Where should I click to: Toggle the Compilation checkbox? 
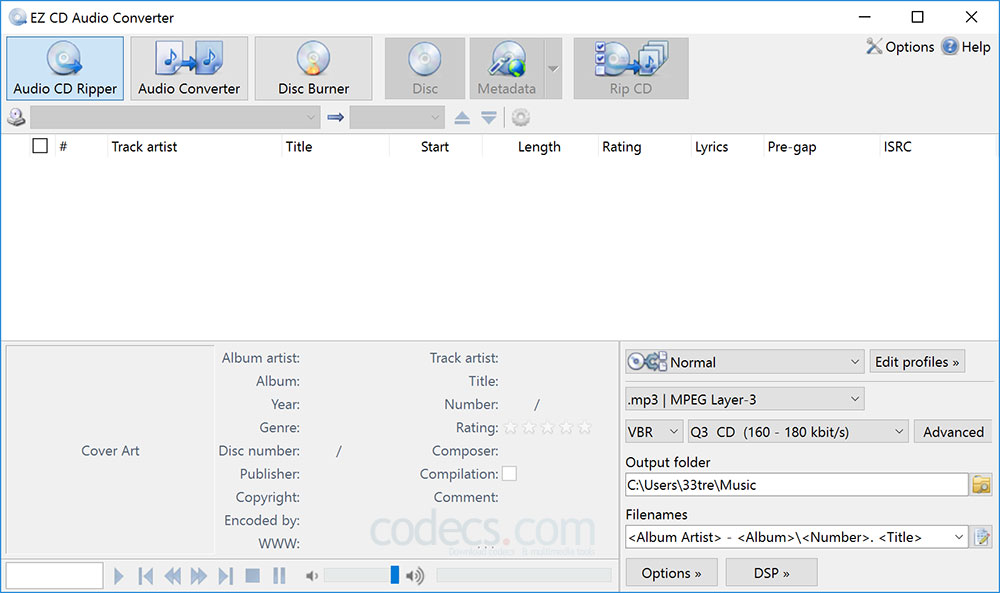(509, 474)
